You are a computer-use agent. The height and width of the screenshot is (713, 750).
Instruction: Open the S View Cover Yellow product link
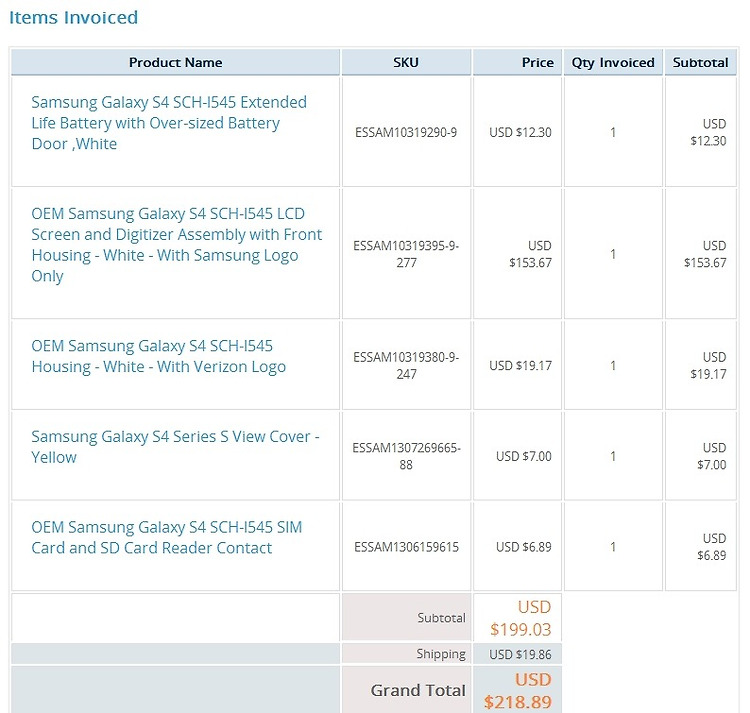click(175, 447)
